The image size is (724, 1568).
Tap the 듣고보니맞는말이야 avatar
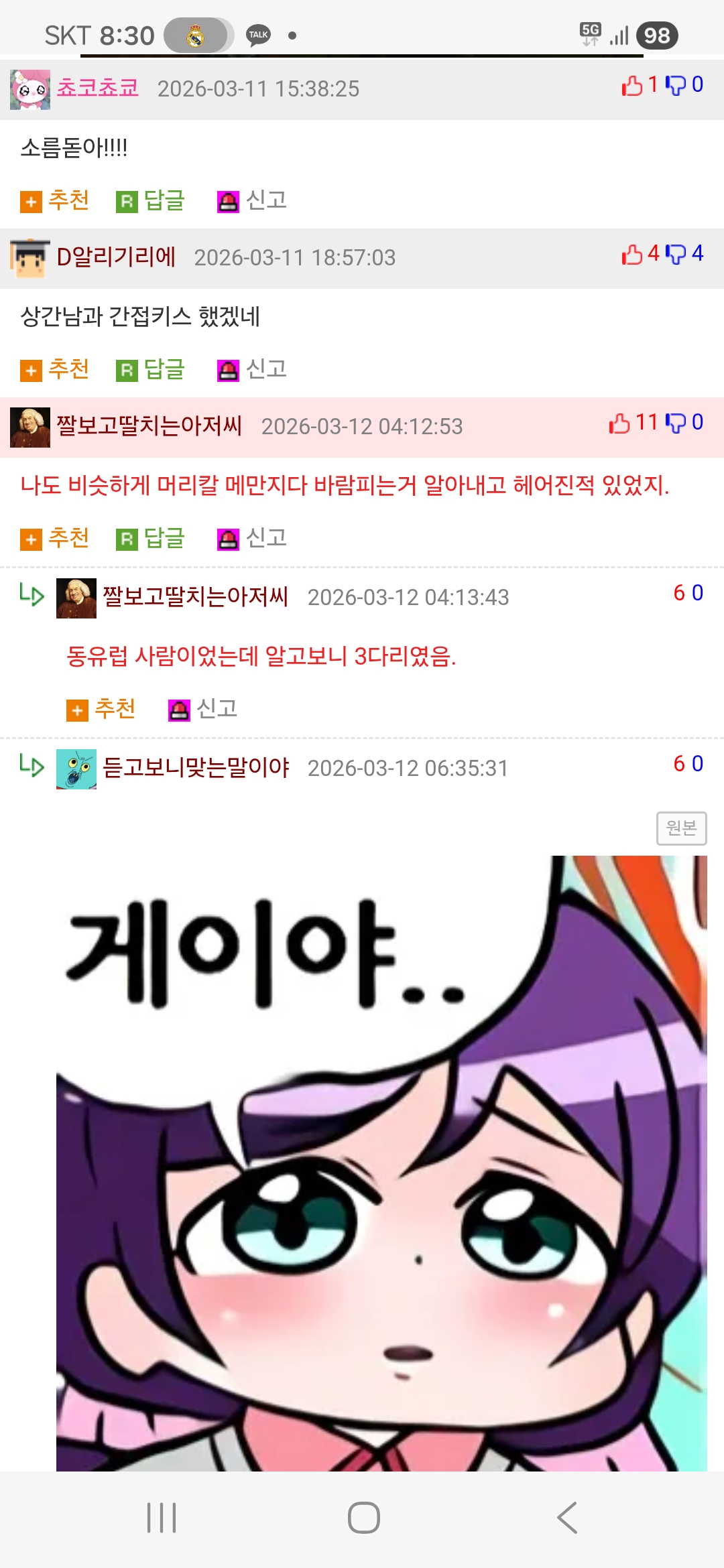(76, 769)
